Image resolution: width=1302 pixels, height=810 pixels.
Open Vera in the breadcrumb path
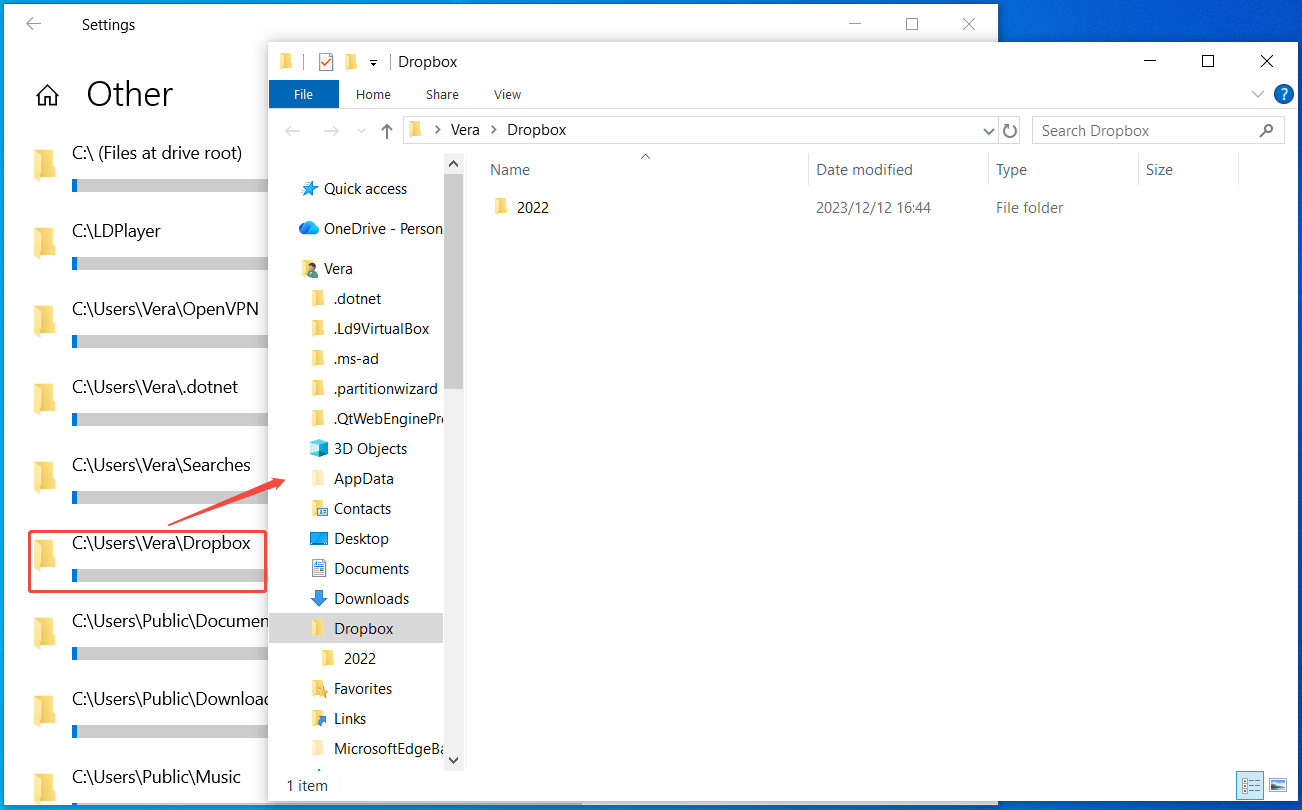coord(465,129)
